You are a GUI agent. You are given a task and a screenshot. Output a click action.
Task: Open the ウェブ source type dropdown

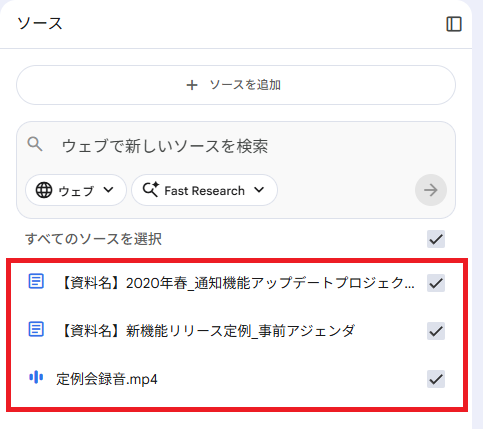pyautogui.click(x=76, y=190)
